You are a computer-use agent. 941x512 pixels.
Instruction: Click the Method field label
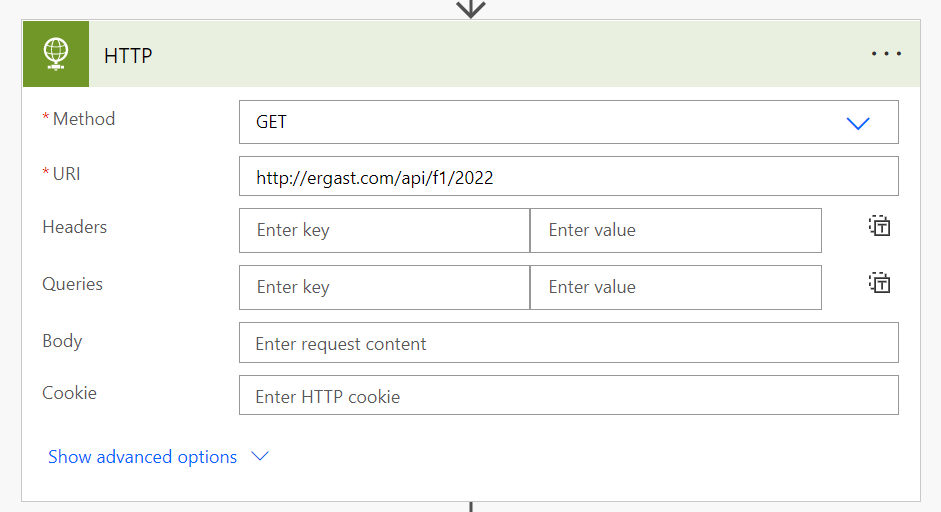[84, 119]
